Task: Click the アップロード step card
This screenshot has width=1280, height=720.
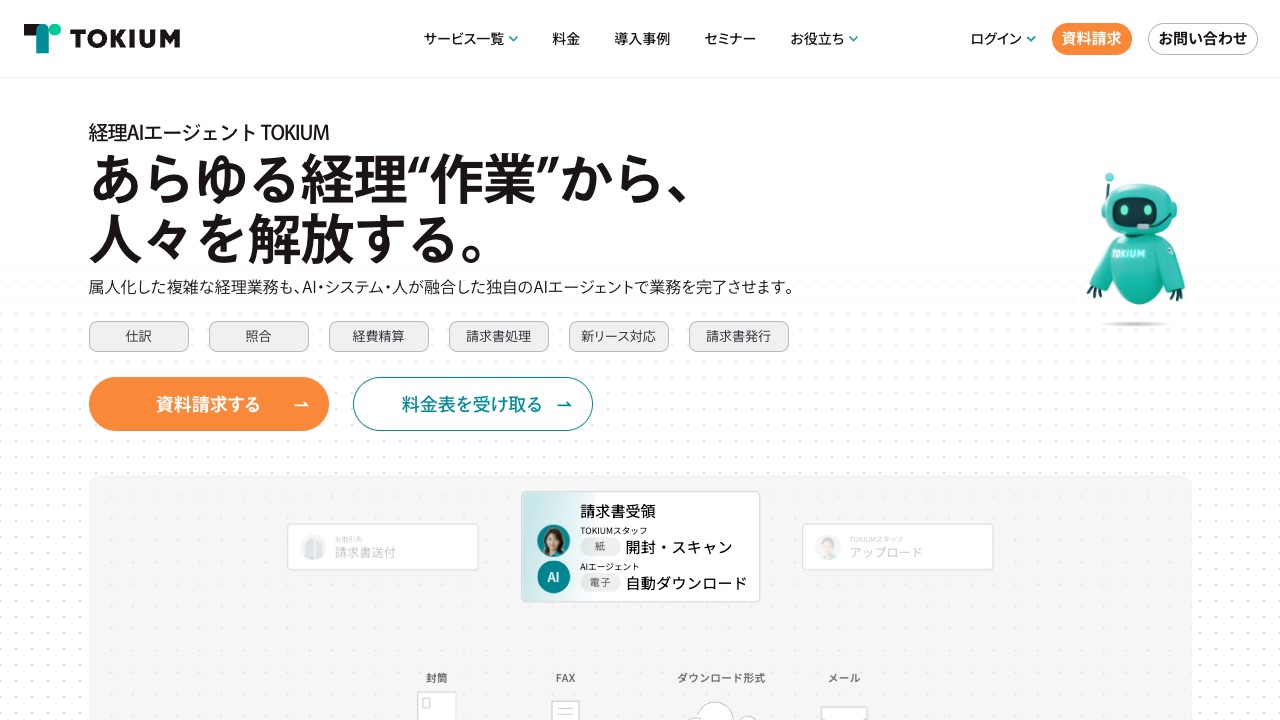Action: (898, 547)
